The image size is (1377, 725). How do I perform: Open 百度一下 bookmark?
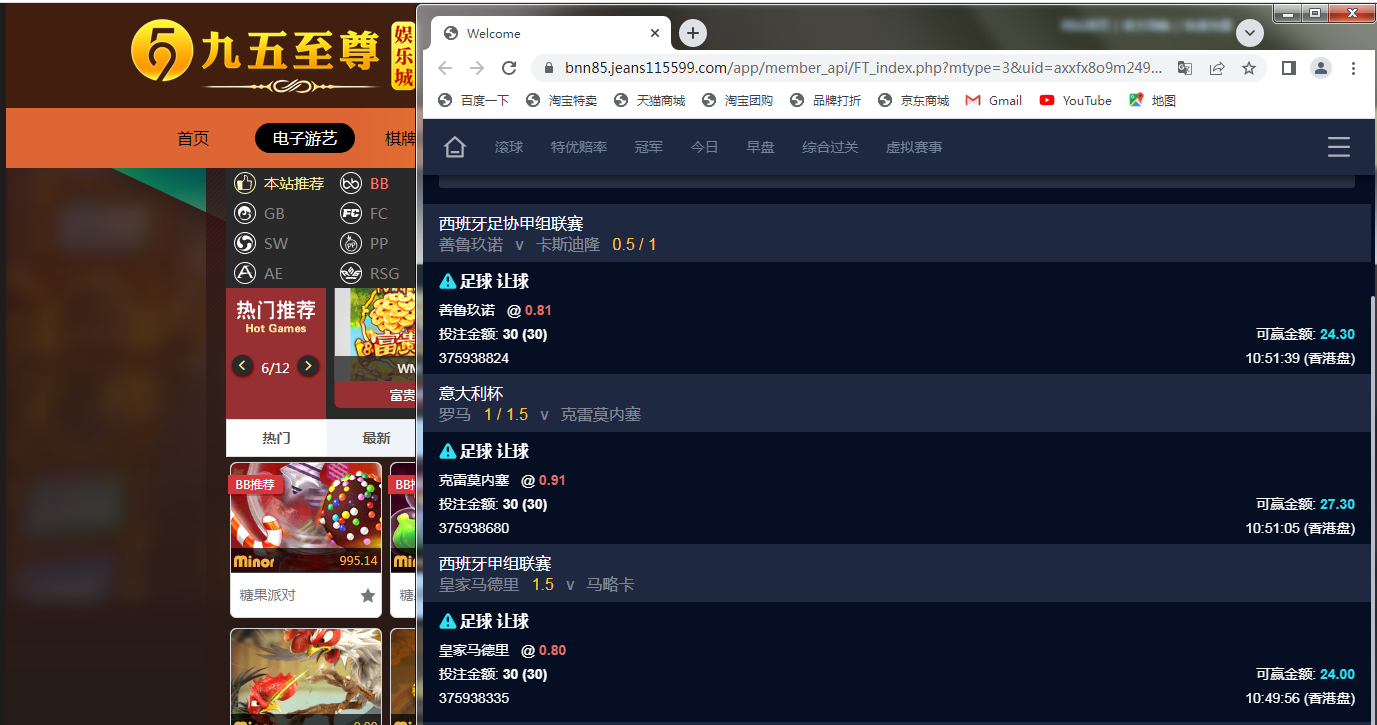tap(474, 100)
